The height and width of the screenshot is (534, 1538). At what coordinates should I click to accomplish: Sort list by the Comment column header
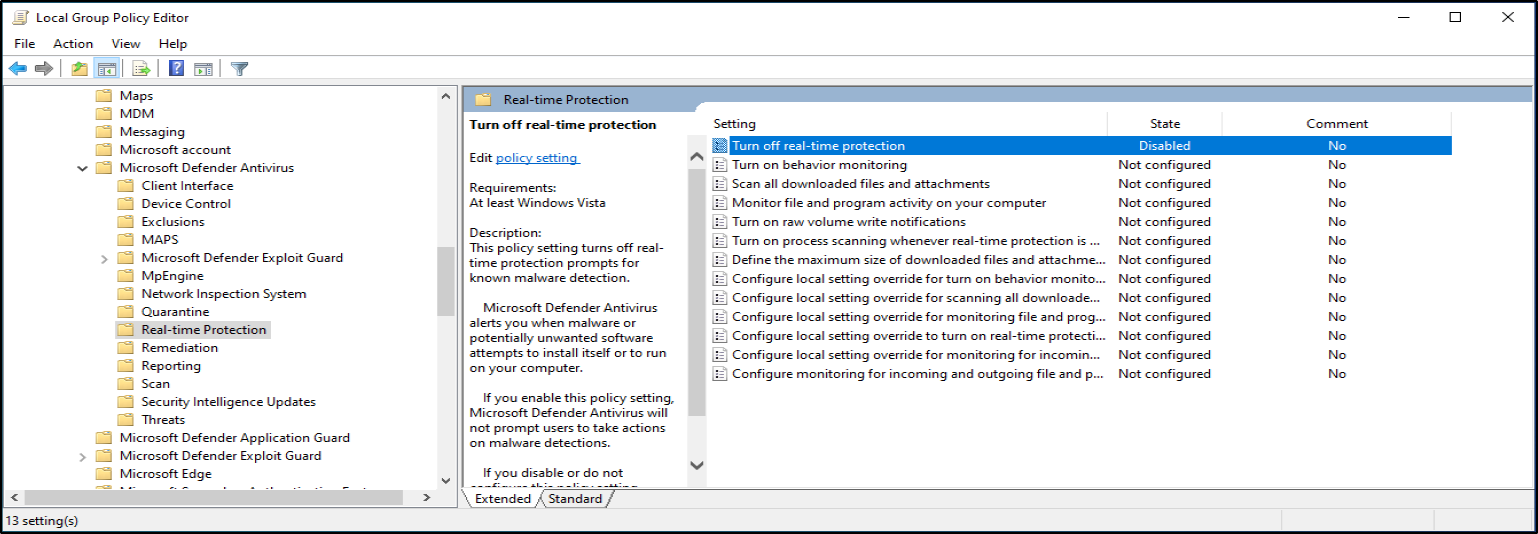pos(1337,124)
